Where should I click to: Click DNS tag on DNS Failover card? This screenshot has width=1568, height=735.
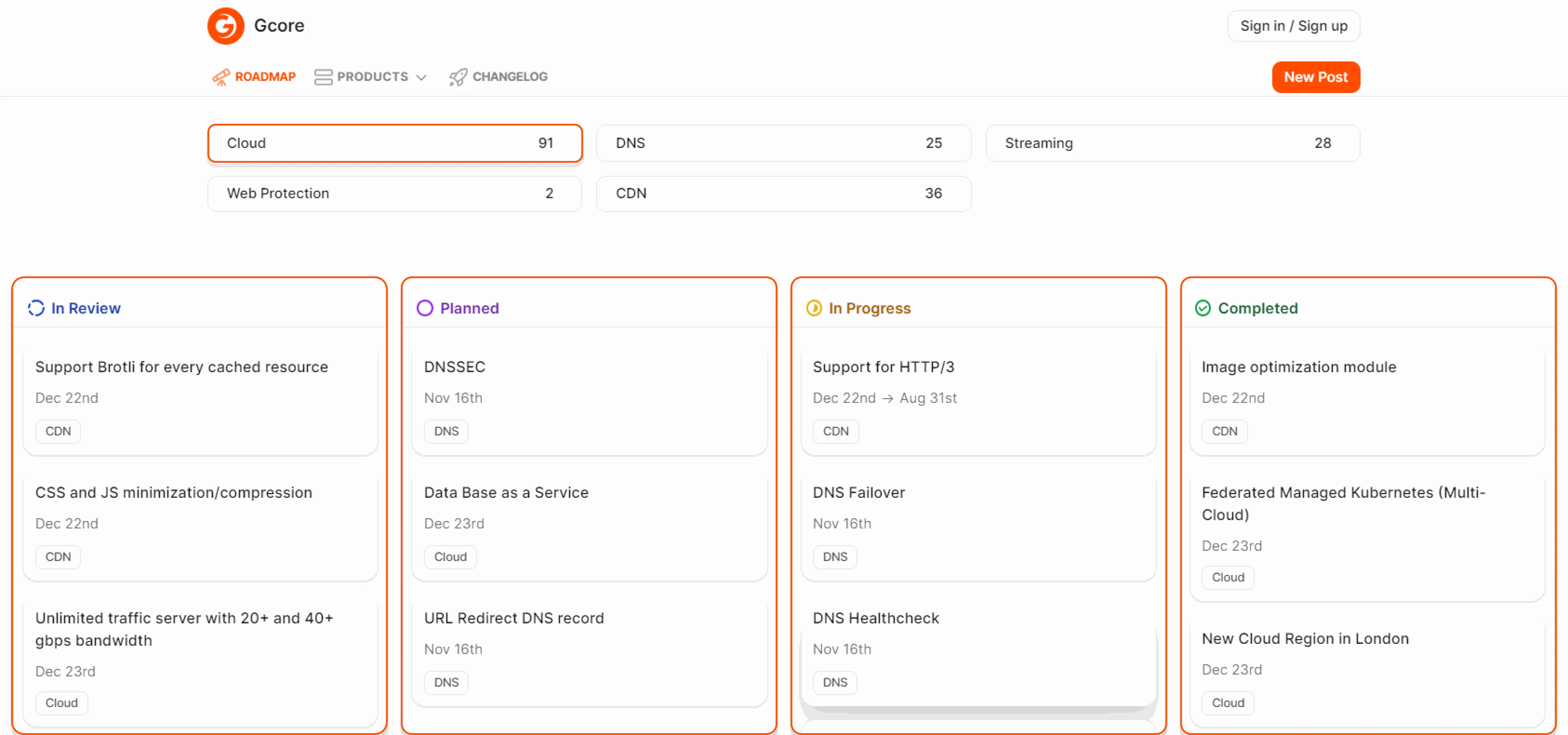[x=835, y=557]
